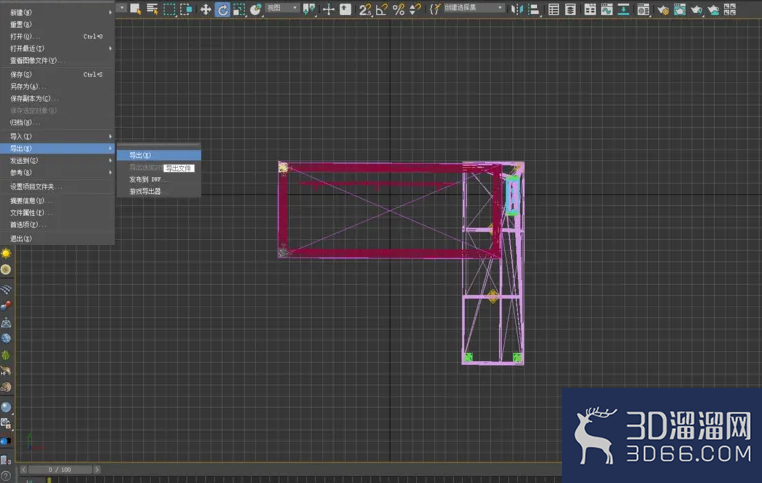Expand the 打开最近(T) submenu

pos(57,49)
